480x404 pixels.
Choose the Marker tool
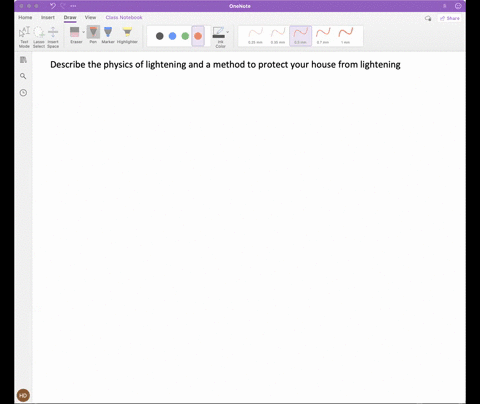pos(108,35)
